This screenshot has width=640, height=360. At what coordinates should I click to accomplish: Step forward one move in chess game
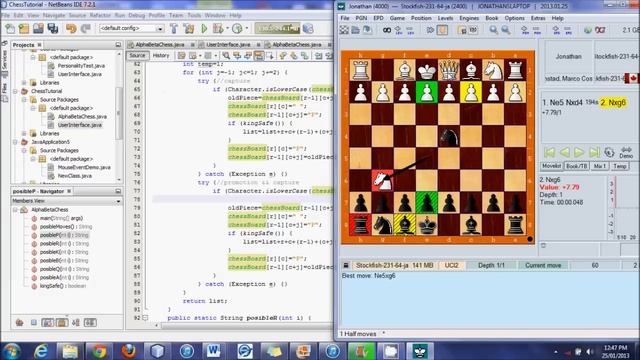[x=579, y=152]
